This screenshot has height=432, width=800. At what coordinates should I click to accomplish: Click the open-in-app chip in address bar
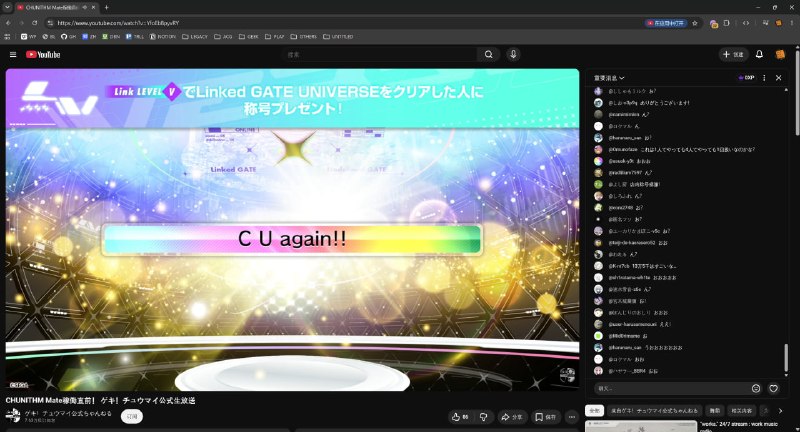(666, 23)
